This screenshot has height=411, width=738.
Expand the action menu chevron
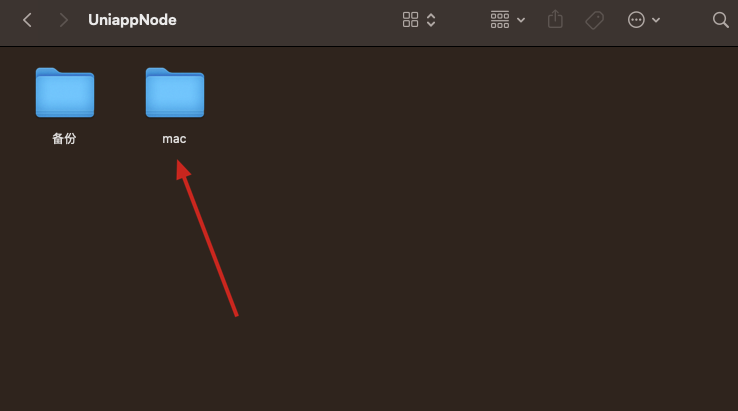tap(656, 20)
